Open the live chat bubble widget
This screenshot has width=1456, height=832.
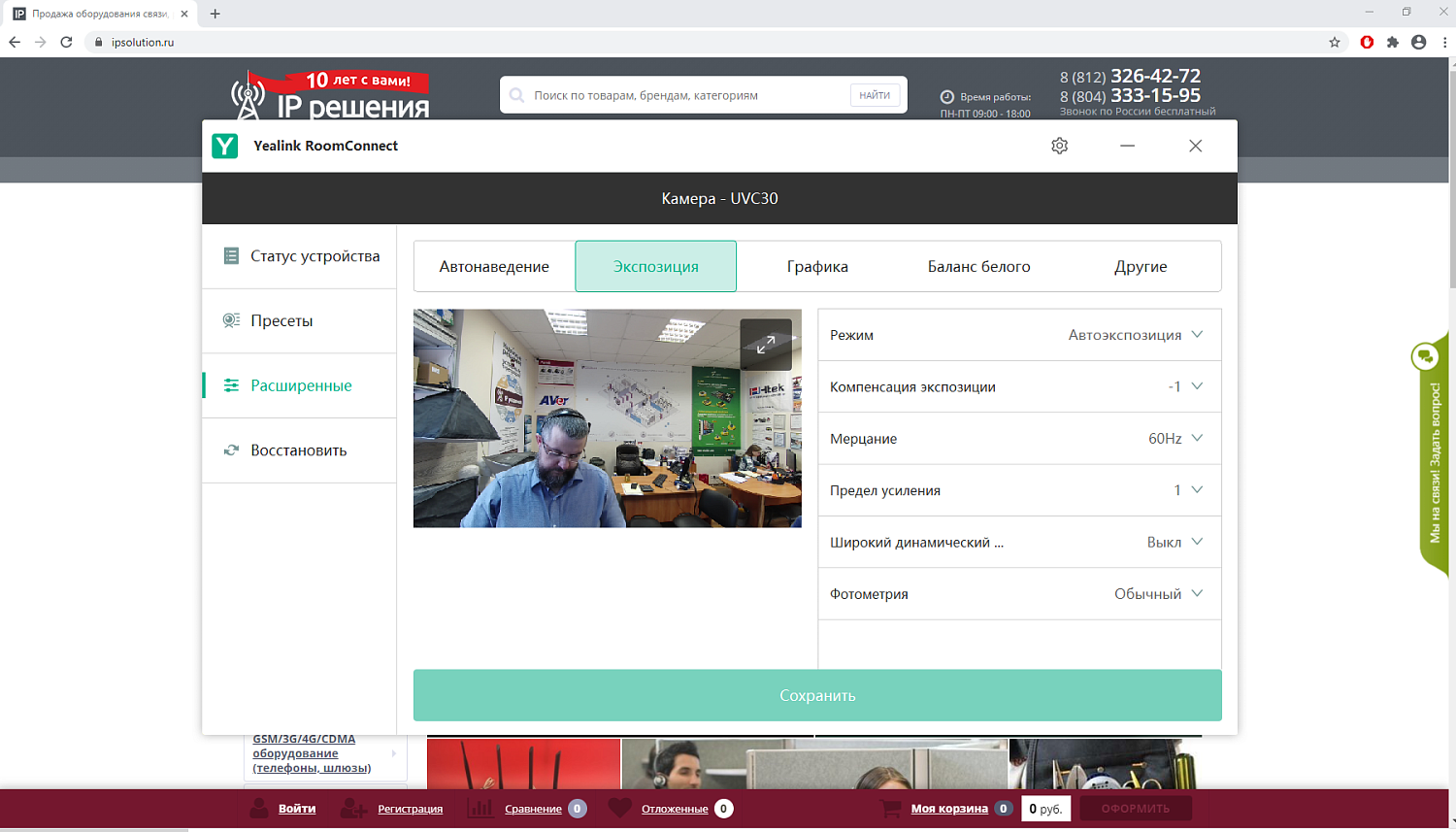tap(1425, 357)
